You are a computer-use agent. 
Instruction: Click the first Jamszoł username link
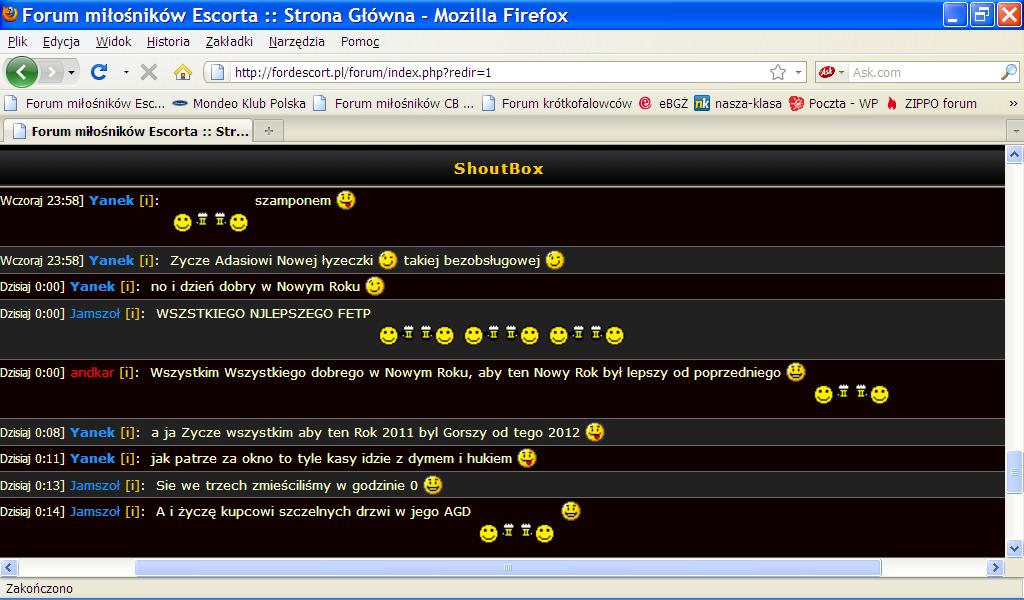[x=94, y=313]
